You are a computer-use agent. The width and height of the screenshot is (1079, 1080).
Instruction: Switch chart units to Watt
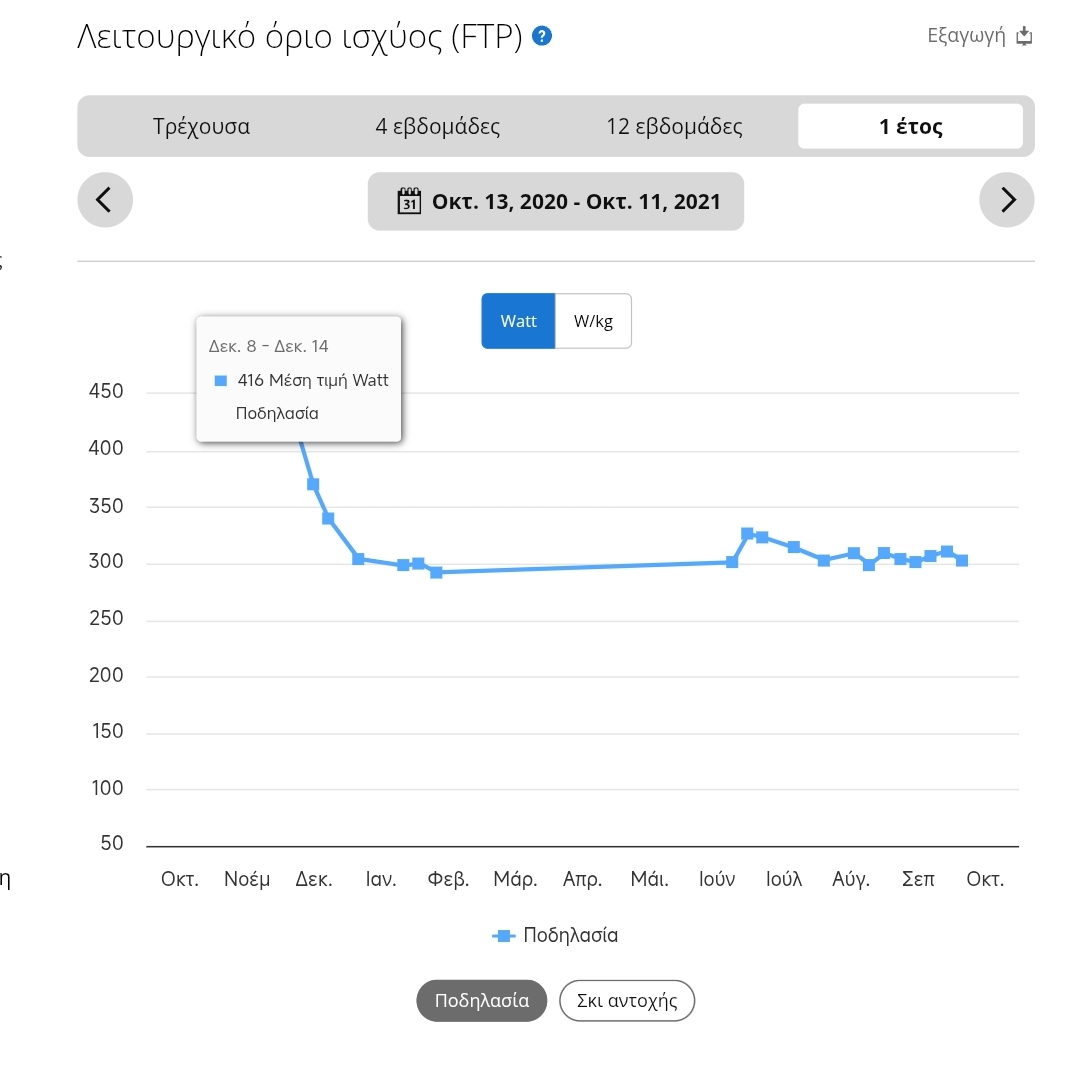518,321
